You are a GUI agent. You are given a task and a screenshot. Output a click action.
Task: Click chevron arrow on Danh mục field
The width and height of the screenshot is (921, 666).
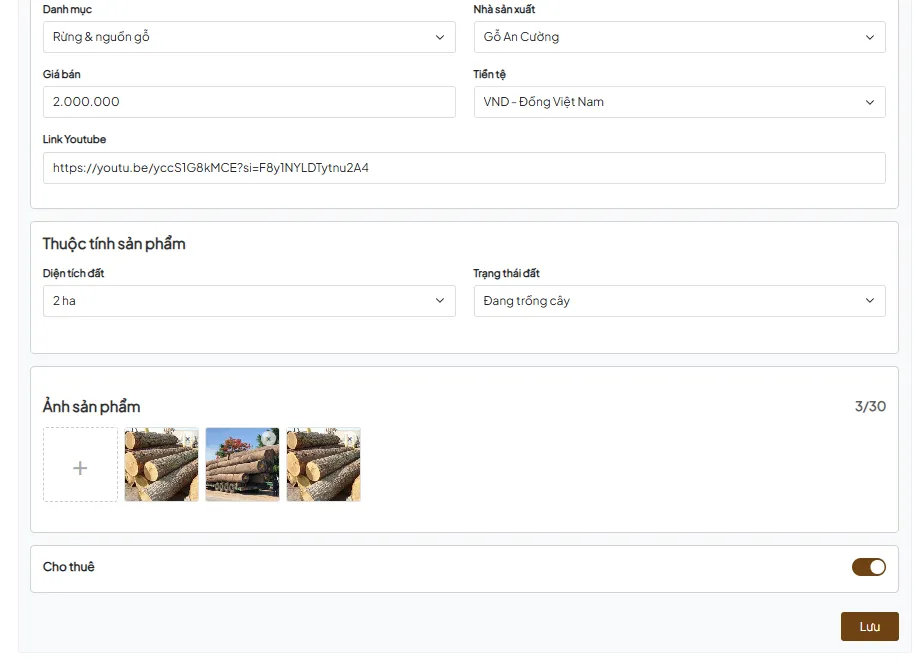click(439, 37)
